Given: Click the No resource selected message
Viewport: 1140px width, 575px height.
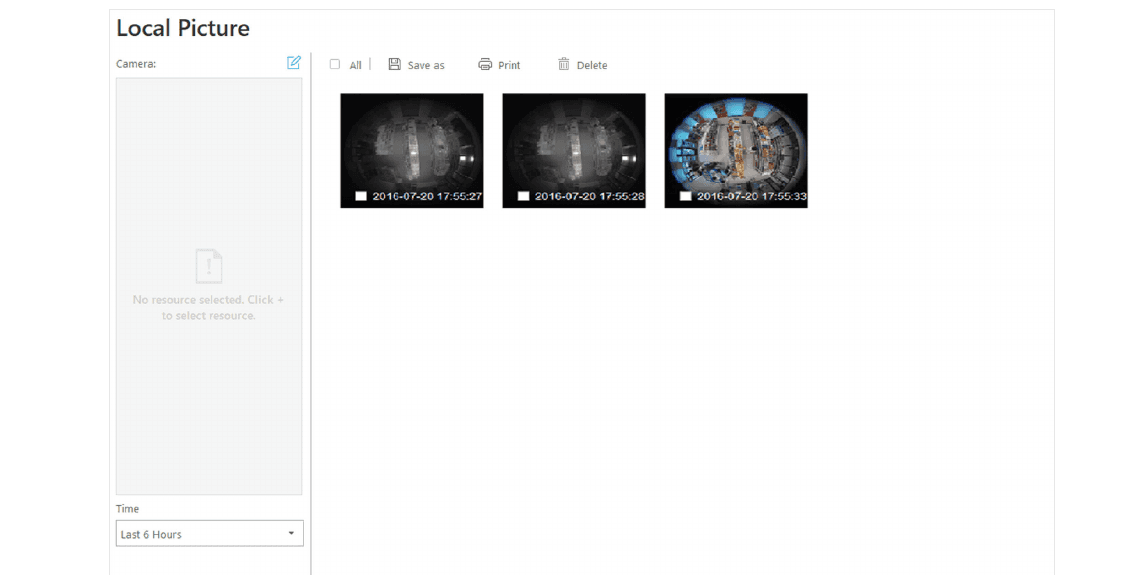Looking at the screenshot, I should (209, 307).
